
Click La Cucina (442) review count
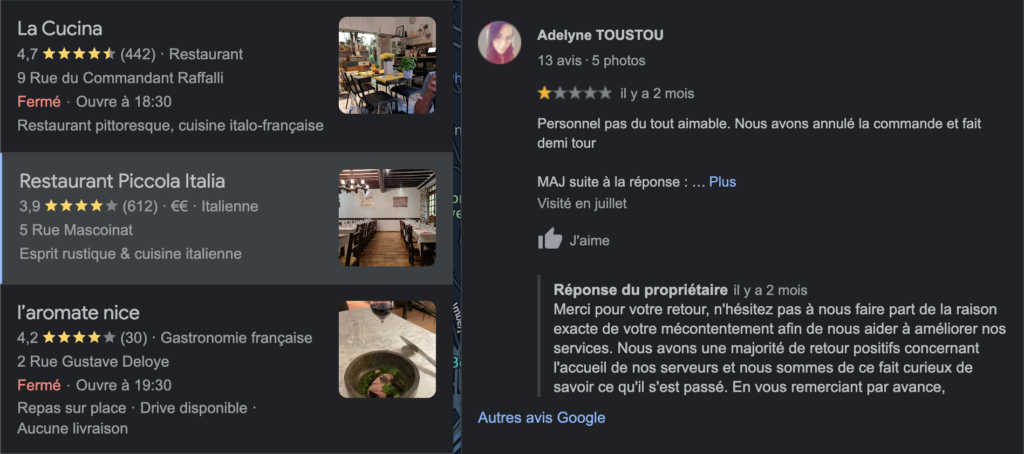point(137,54)
